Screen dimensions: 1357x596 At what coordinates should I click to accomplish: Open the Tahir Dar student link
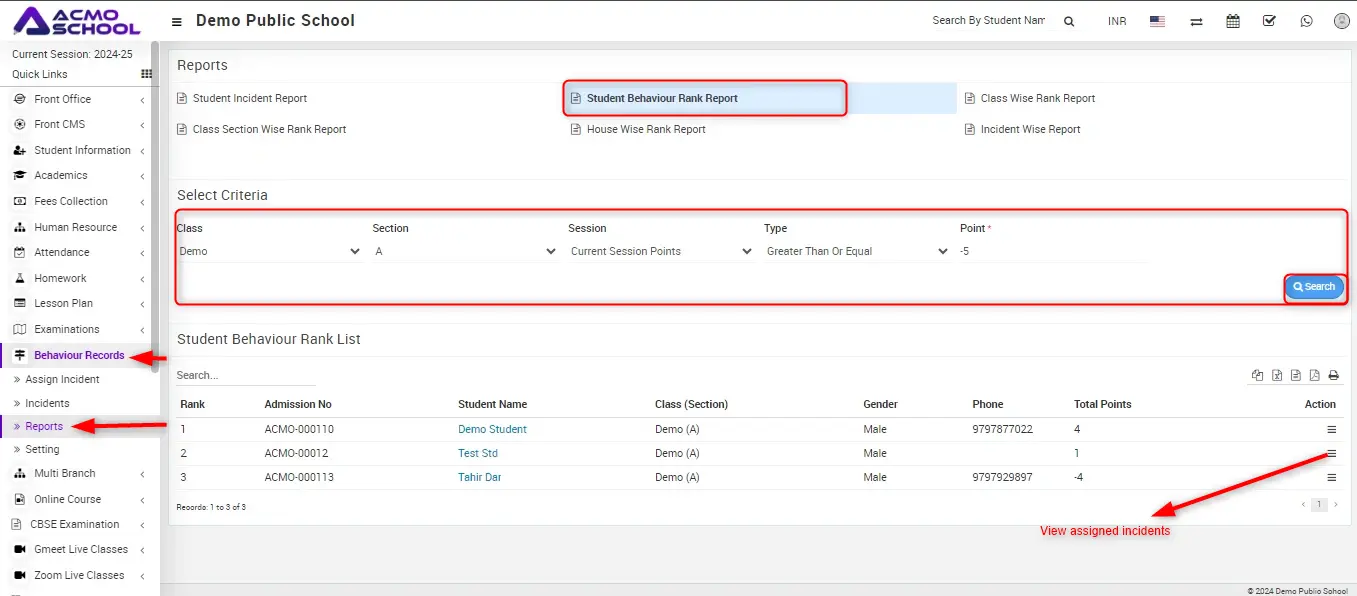tap(479, 478)
